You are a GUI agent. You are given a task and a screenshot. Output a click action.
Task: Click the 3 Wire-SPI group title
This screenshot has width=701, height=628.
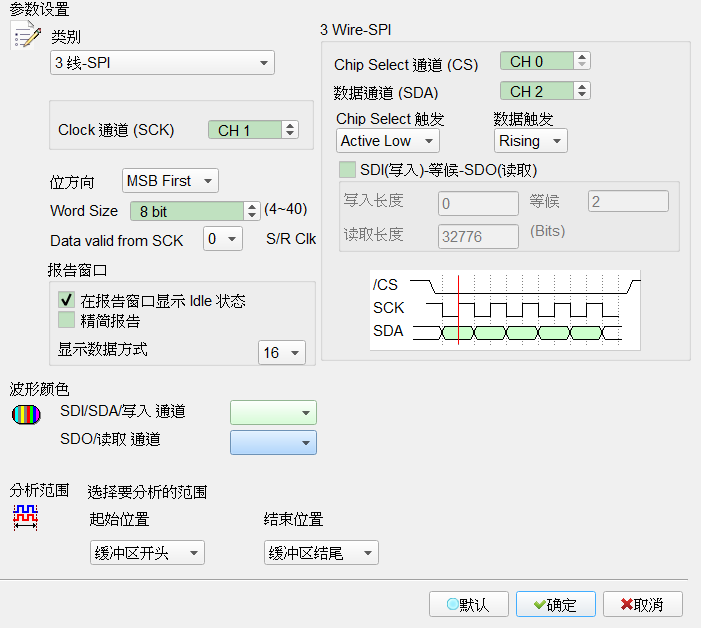[x=355, y=30]
